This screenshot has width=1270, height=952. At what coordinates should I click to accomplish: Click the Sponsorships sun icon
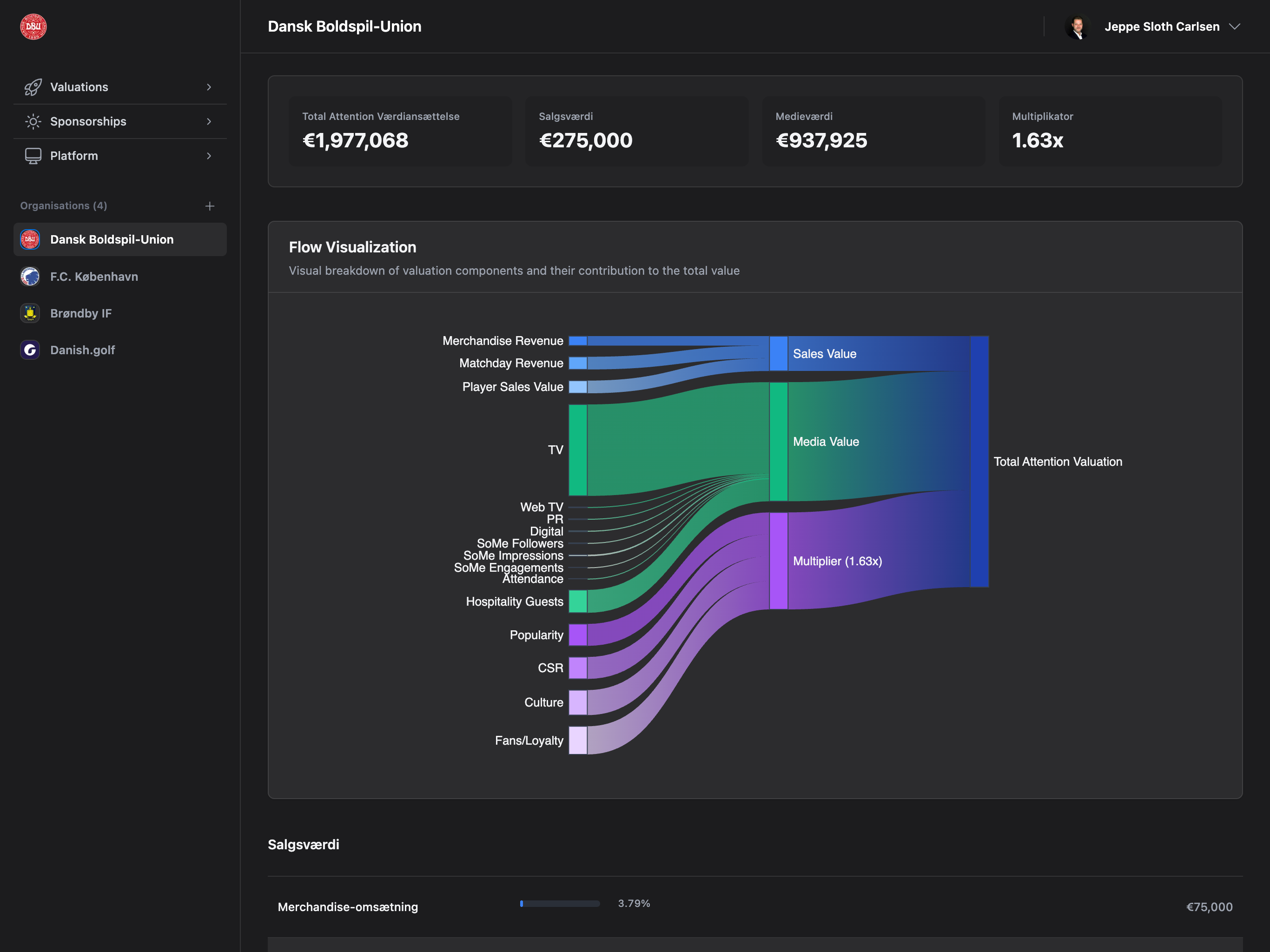pyautogui.click(x=33, y=122)
